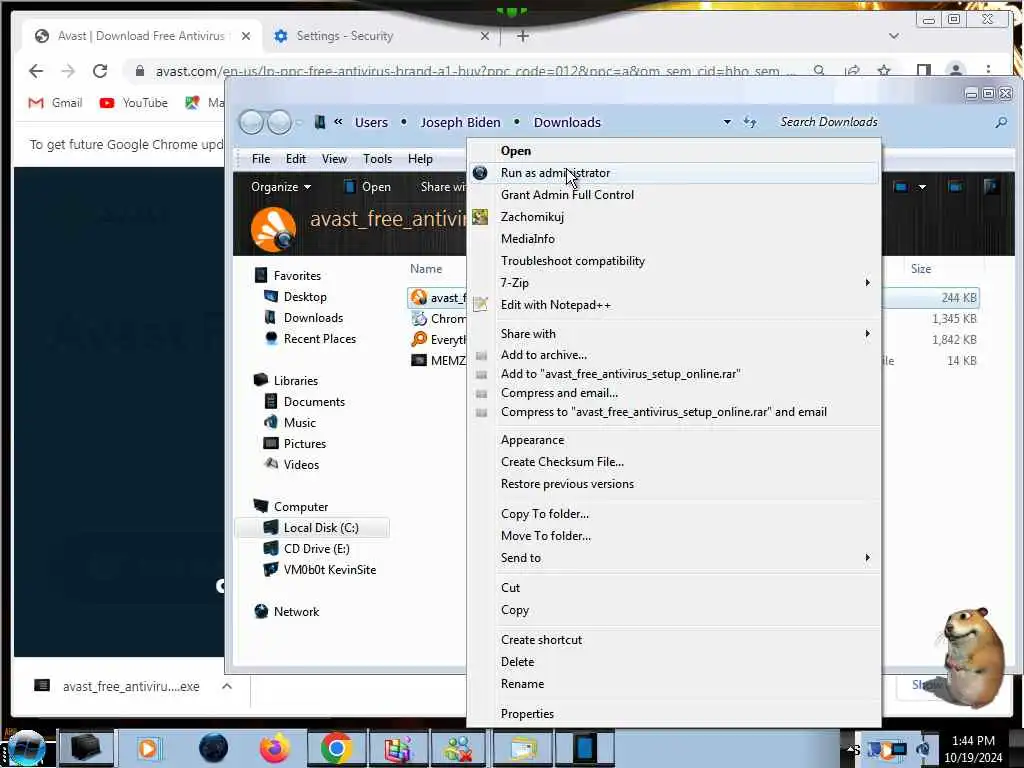This screenshot has width=1024, height=768.
Task: Click the Search Downloads field
Action: tap(882, 122)
